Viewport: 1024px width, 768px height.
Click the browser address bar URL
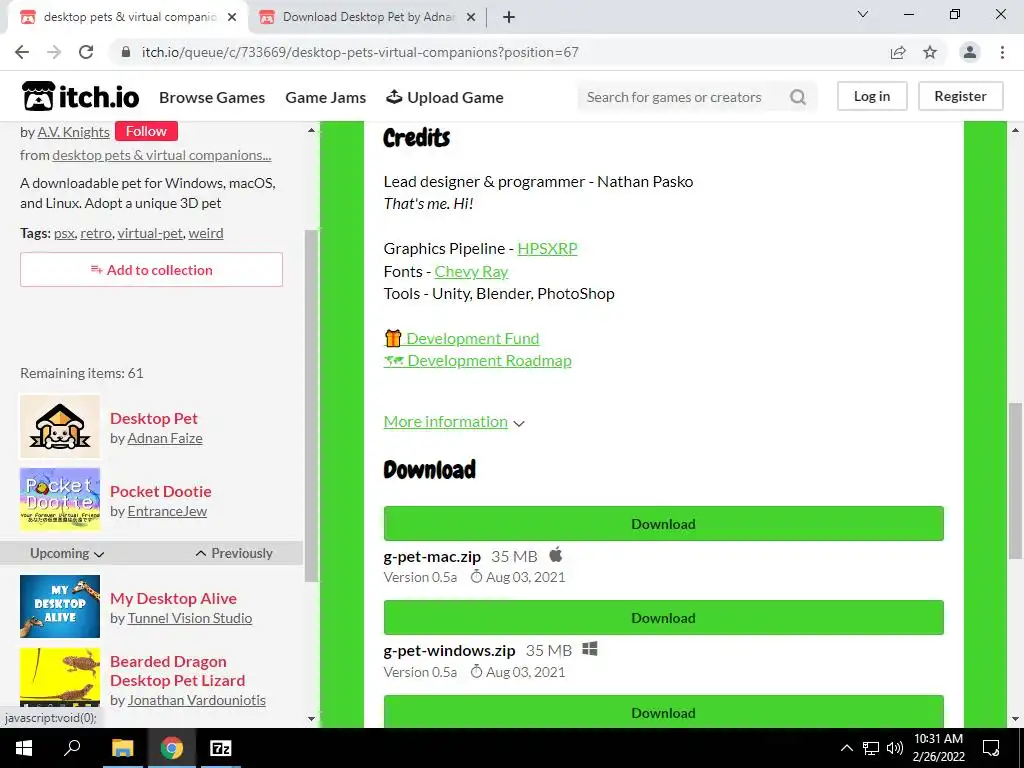pos(360,52)
